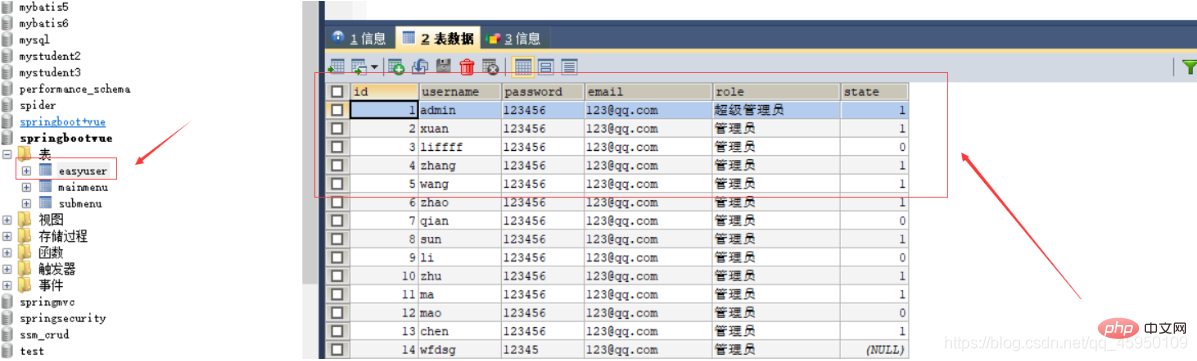Click the 超级管理员 role cell
This screenshot has width=1197, height=361.
click(x=776, y=110)
